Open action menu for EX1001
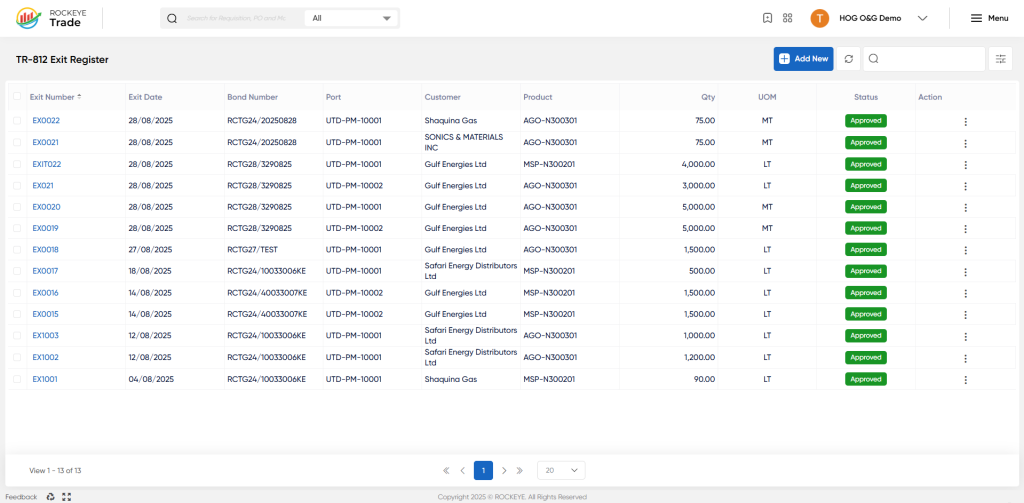 point(965,380)
